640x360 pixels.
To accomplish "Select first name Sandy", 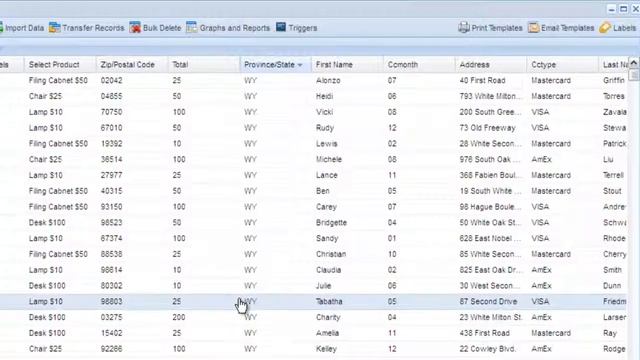I will click(327, 238).
